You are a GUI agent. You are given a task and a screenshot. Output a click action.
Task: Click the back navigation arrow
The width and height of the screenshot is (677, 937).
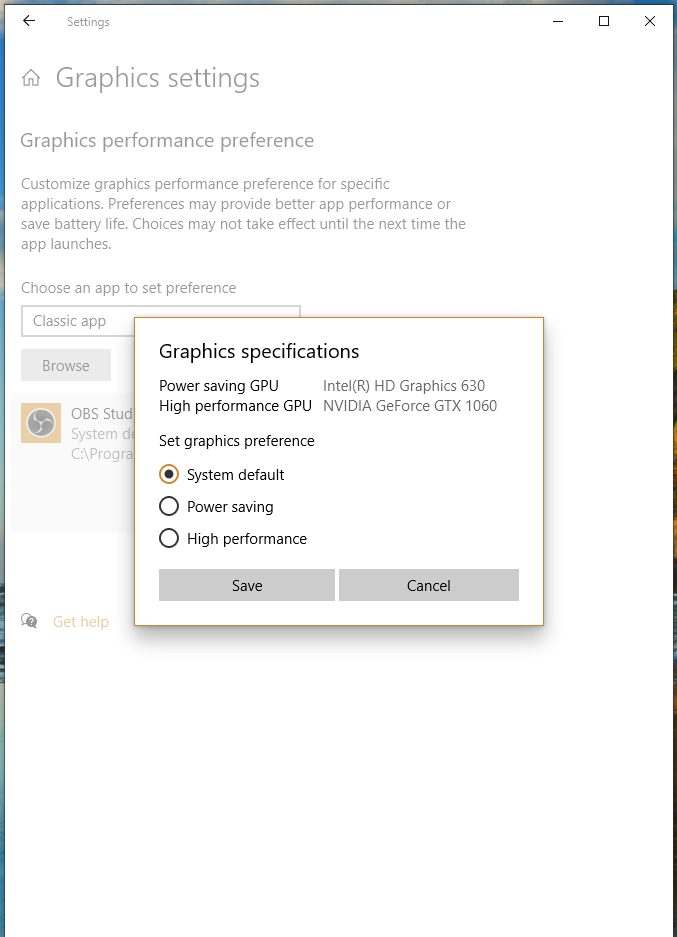coord(28,21)
